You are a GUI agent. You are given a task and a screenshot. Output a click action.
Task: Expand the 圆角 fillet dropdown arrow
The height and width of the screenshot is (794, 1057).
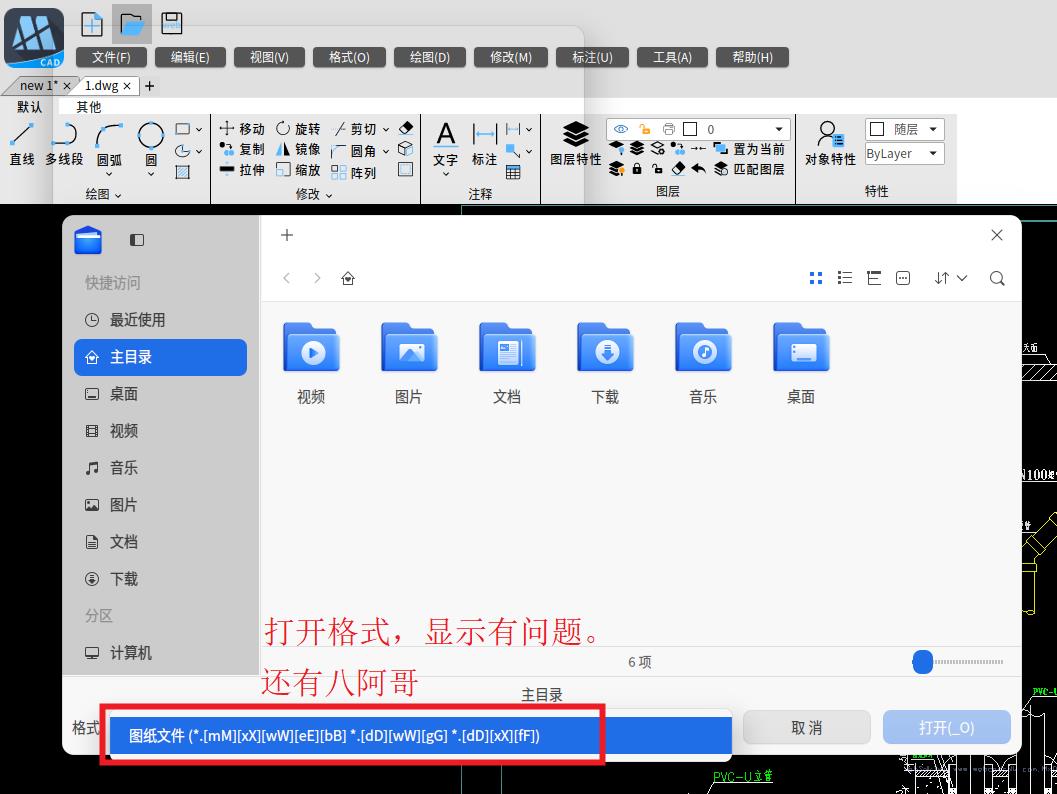click(x=386, y=152)
